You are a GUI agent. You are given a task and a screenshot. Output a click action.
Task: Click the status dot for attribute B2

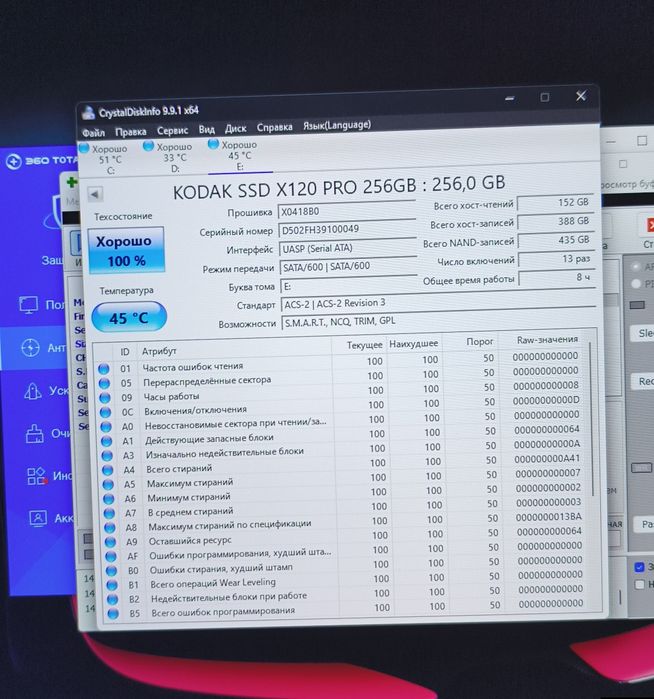coord(112,600)
